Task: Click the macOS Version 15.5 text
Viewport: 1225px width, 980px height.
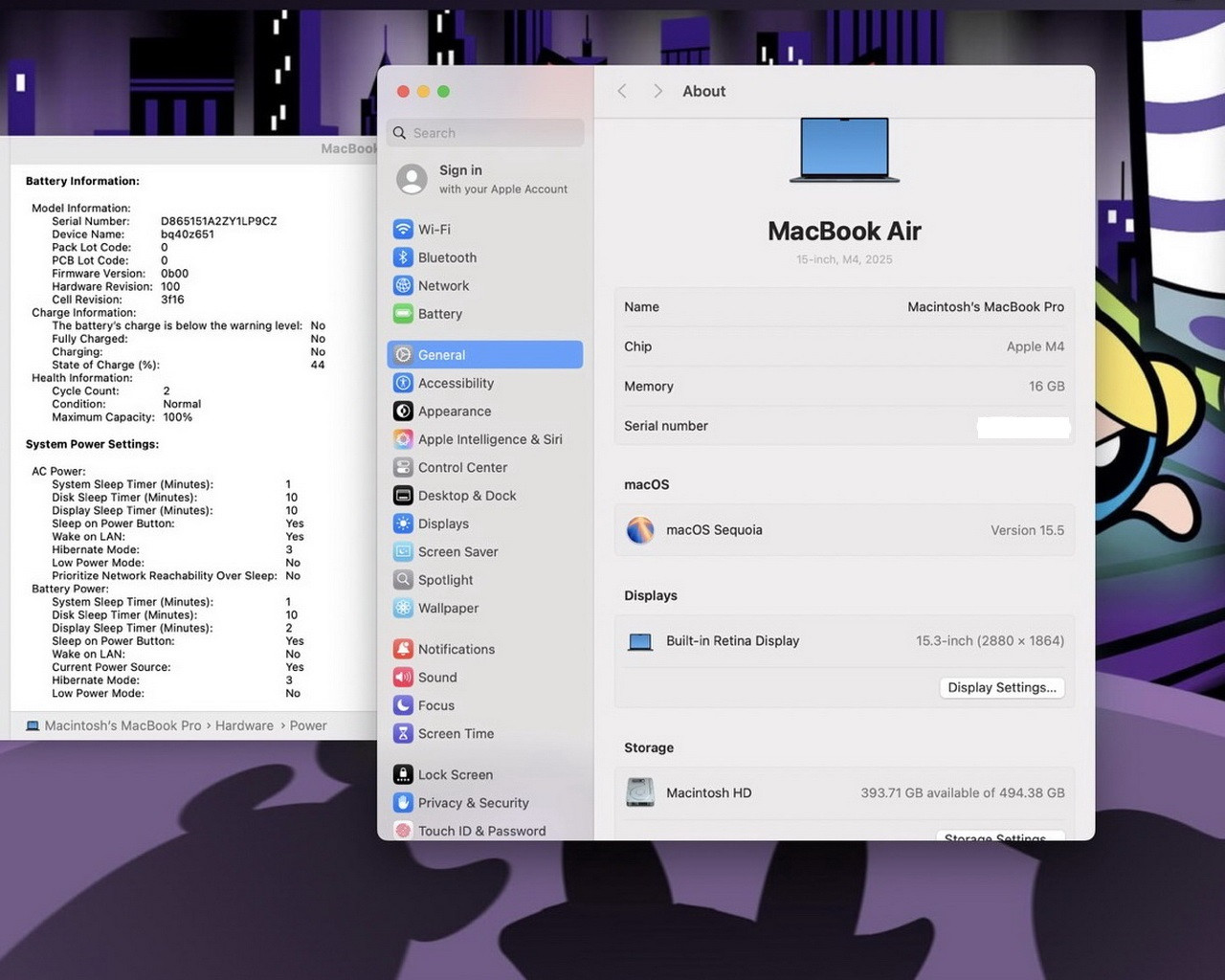Action: (1028, 530)
